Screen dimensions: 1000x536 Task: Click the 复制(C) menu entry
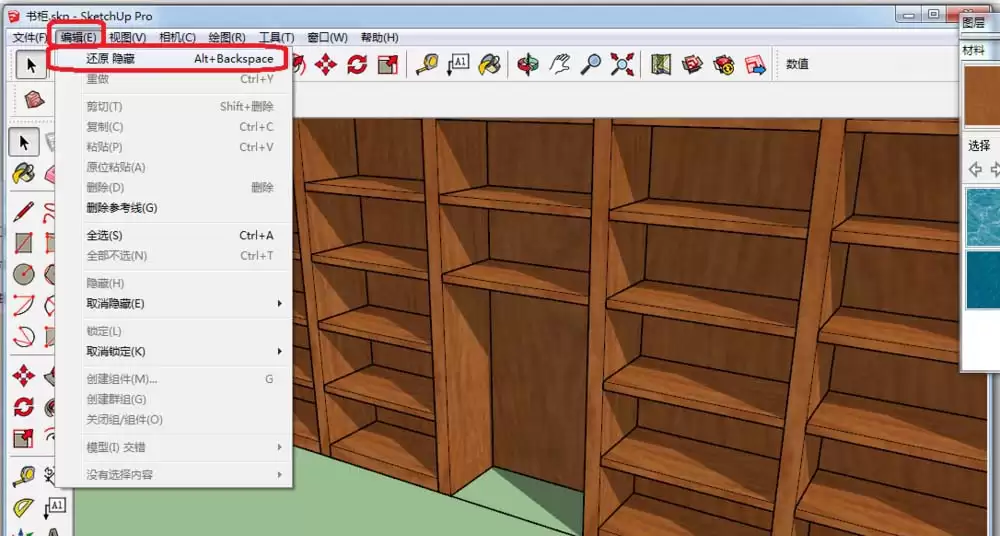[173, 126]
